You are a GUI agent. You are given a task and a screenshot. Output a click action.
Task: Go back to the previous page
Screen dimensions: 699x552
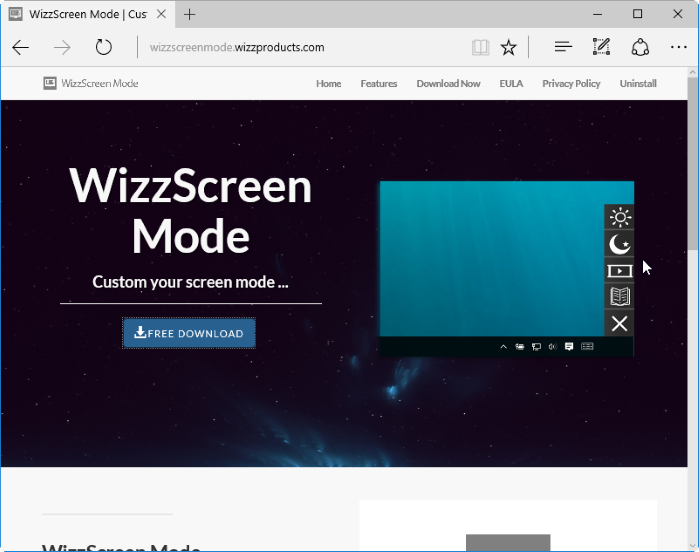click(x=21, y=47)
